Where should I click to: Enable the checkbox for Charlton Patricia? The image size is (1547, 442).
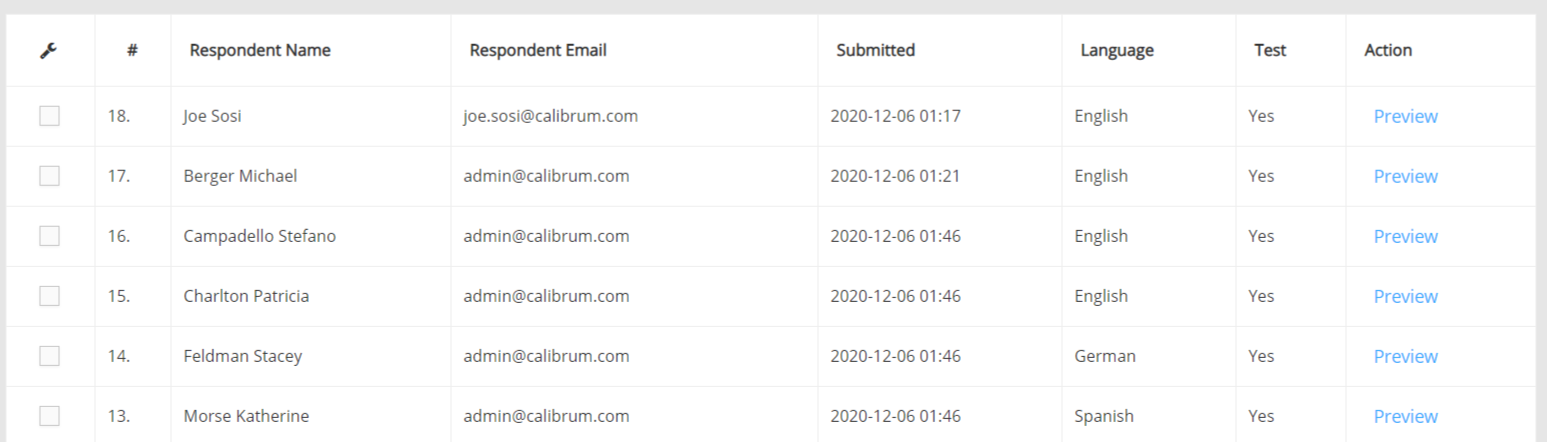(x=49, y=296)
